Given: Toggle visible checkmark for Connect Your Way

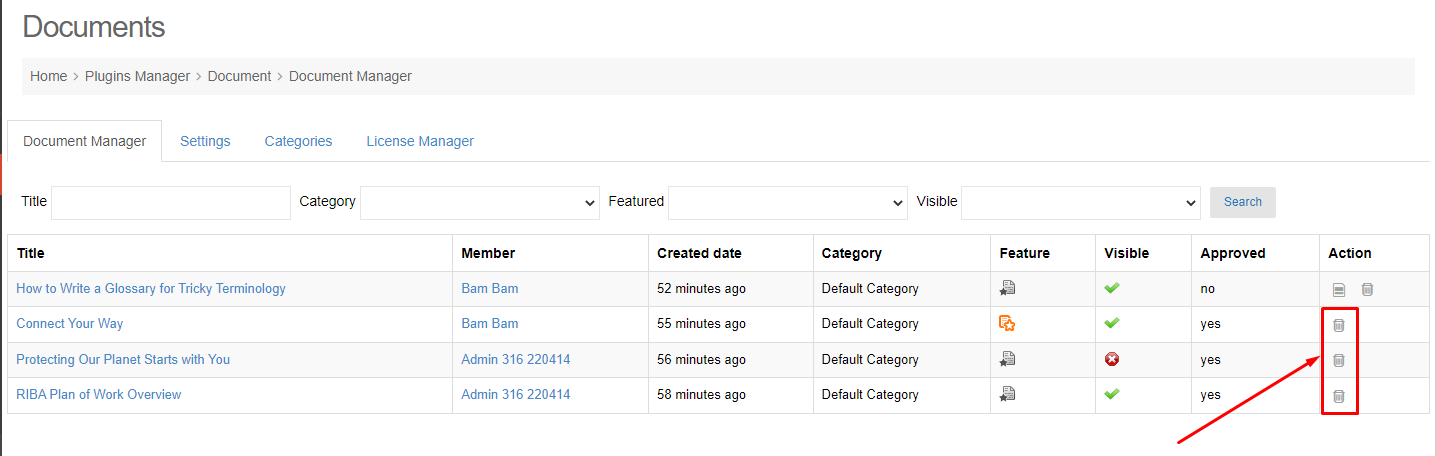Looking at the screenshot, I should click(x=1111, y=323).
